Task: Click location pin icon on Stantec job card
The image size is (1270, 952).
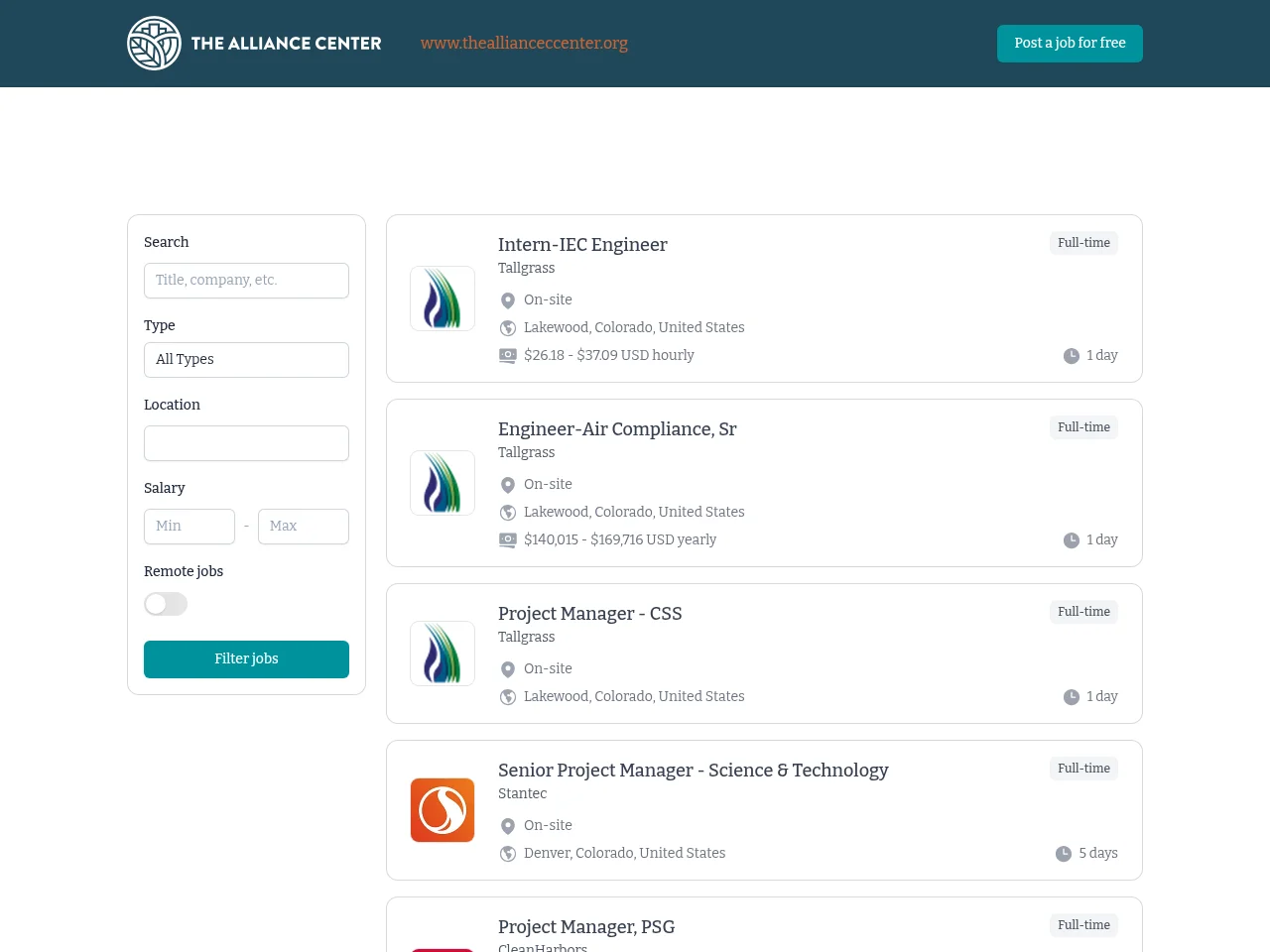Action: [x=508, y=826]
